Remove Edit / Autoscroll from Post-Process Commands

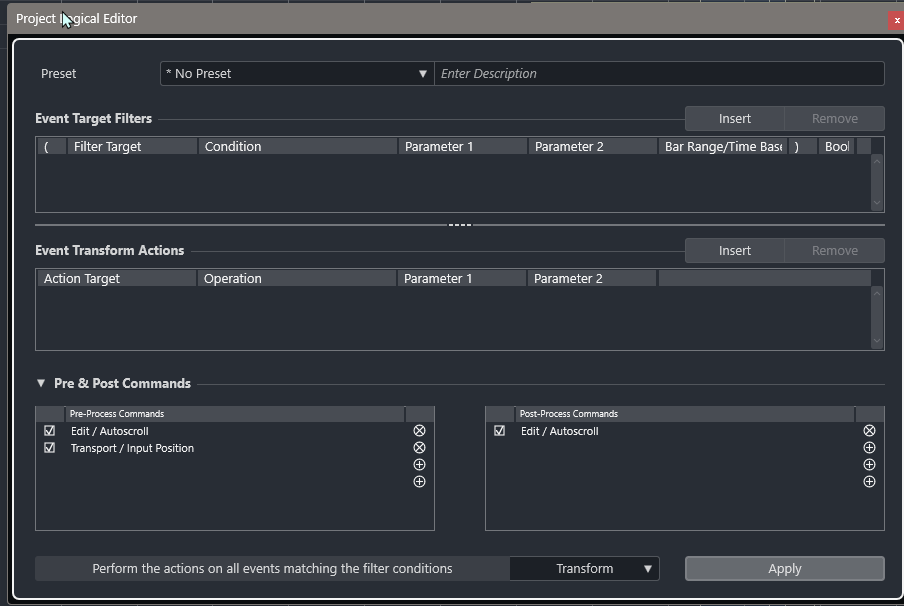869,431
